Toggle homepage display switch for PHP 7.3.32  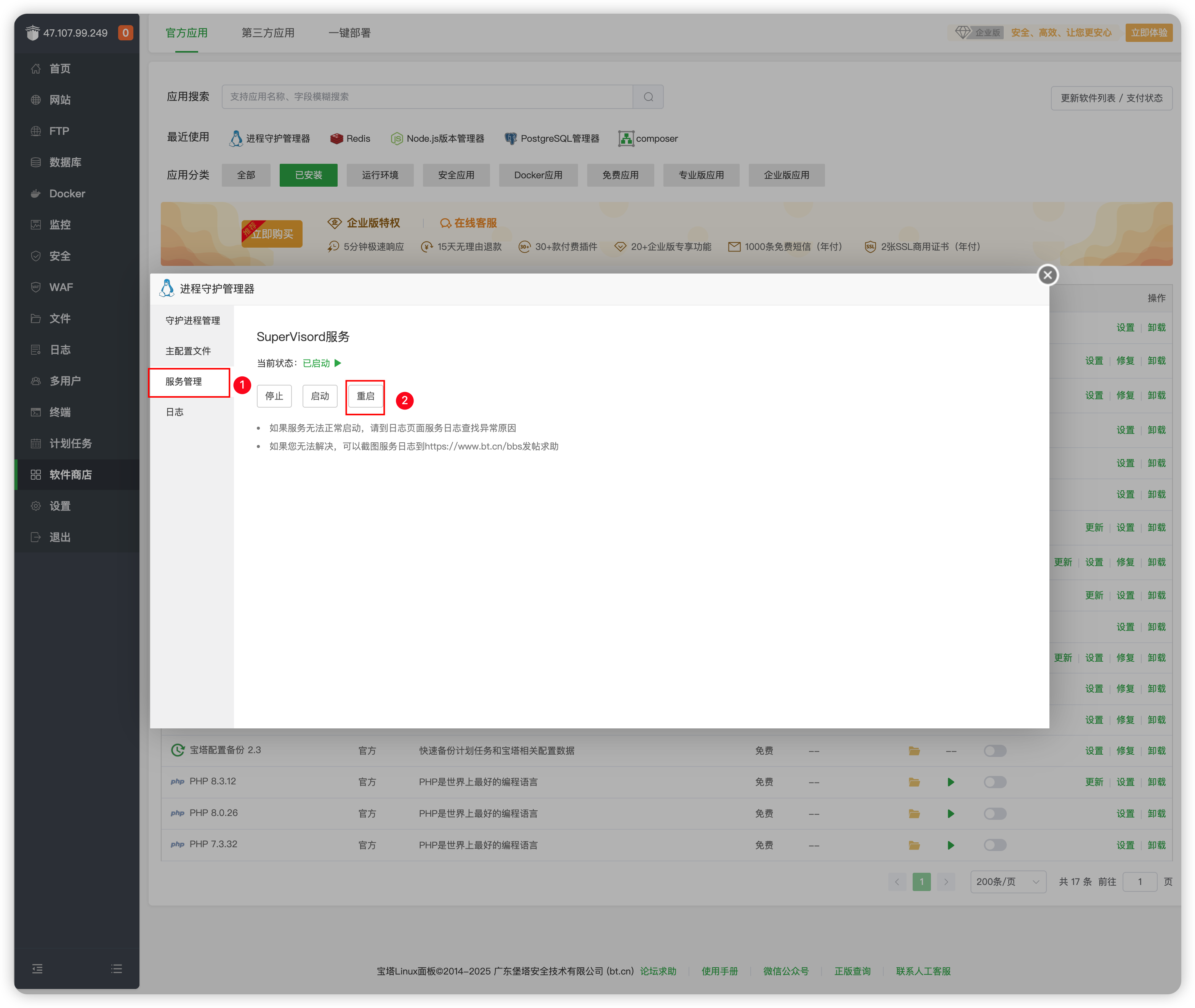tap(995, 845)
